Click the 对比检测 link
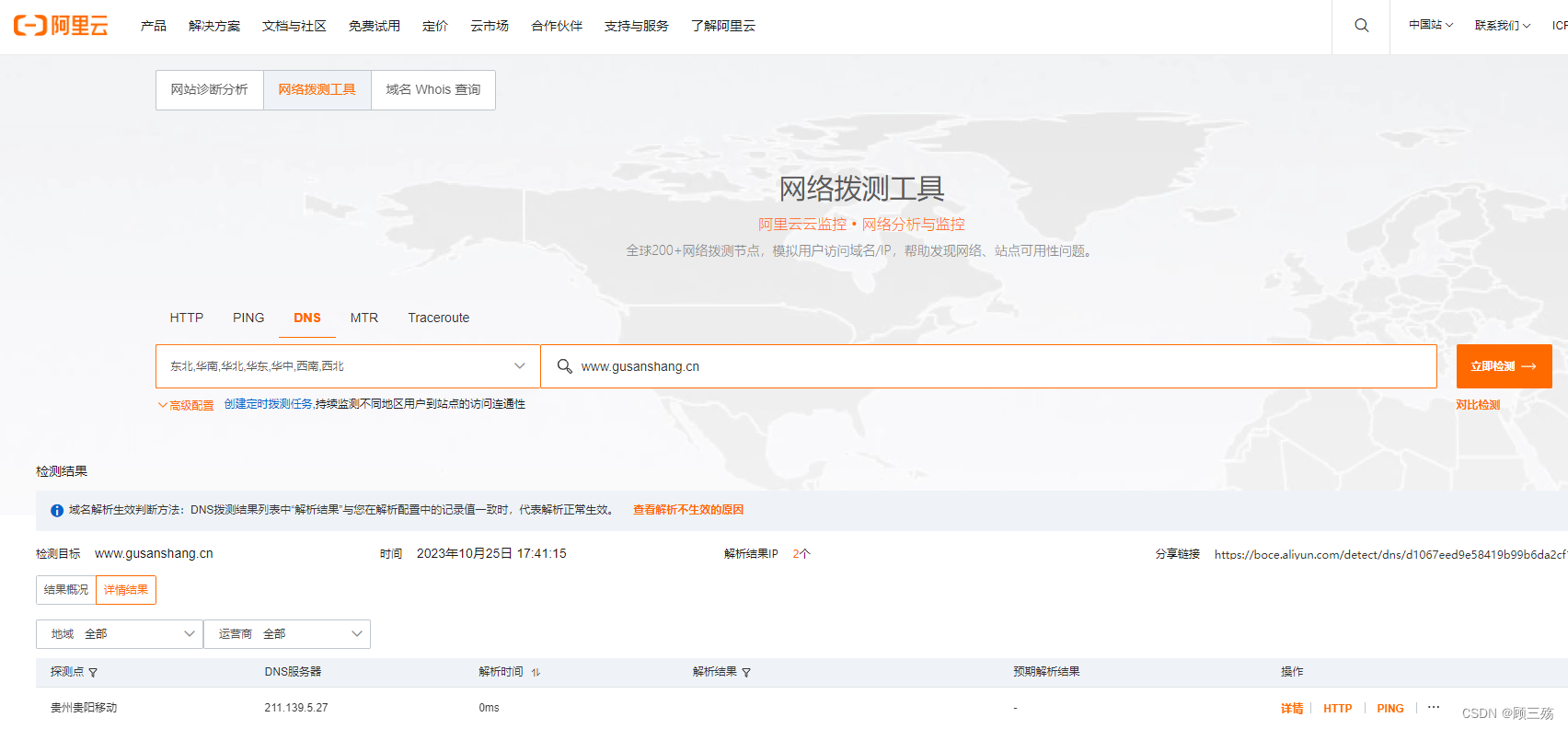Screen dimensions: 1568x729 1478,405
